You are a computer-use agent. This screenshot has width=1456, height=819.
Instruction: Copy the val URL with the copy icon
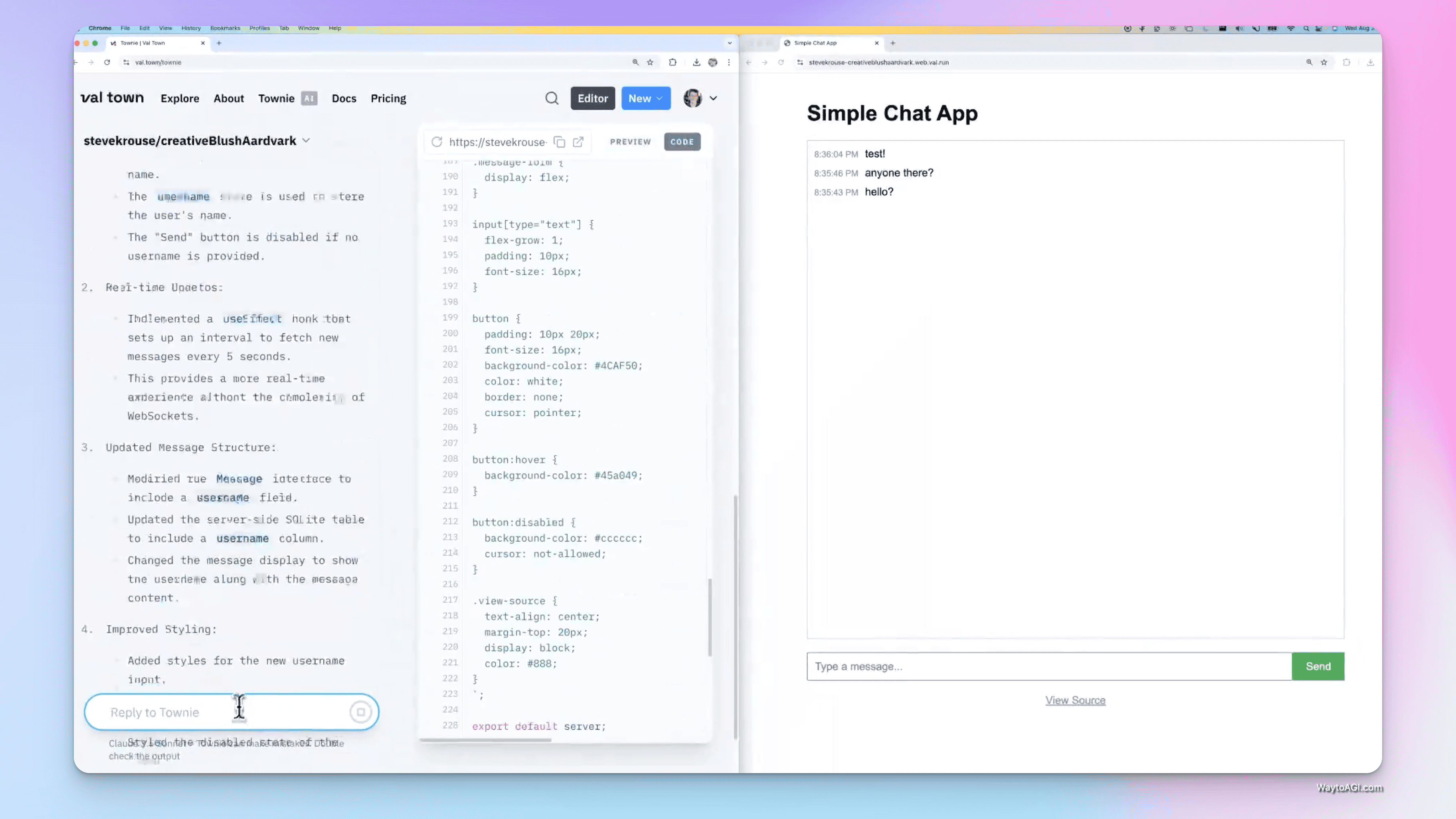coord(559,142)
